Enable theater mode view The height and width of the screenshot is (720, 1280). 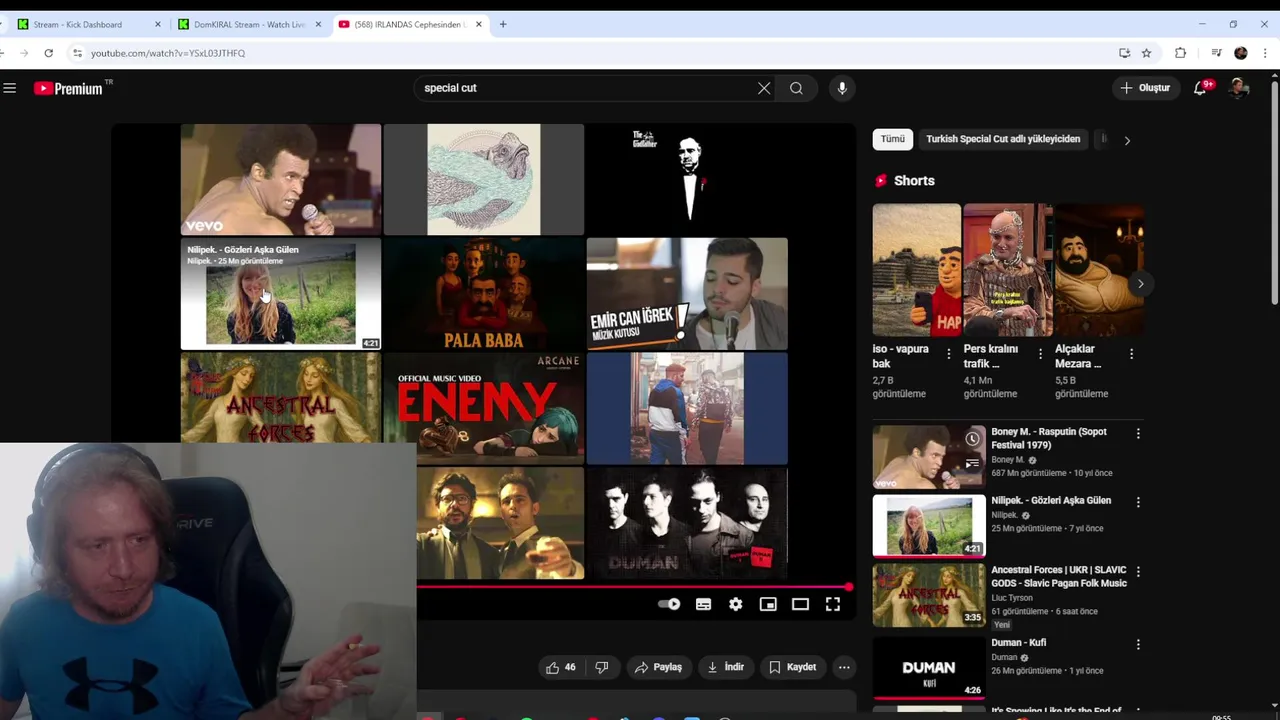pyautogui.click(x=800, y=604)
